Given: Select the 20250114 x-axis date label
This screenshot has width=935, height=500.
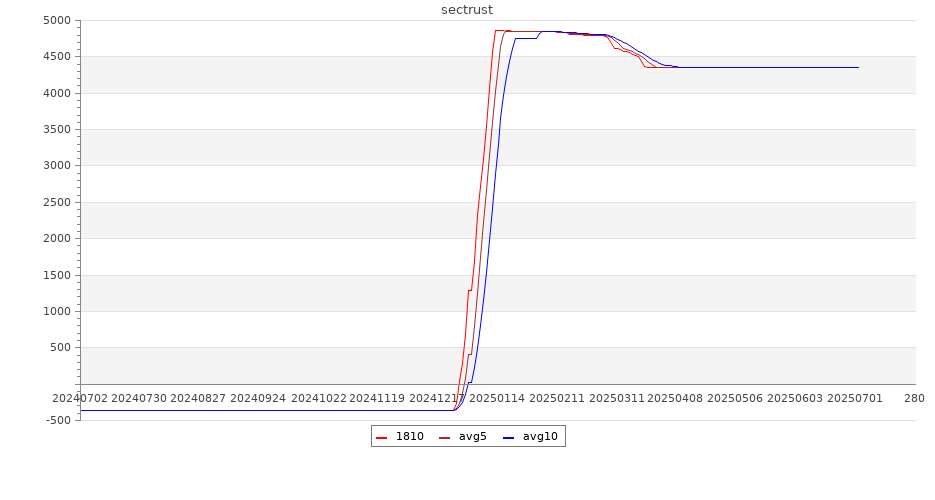Looking at the screenshot, I should coord(497,398).
